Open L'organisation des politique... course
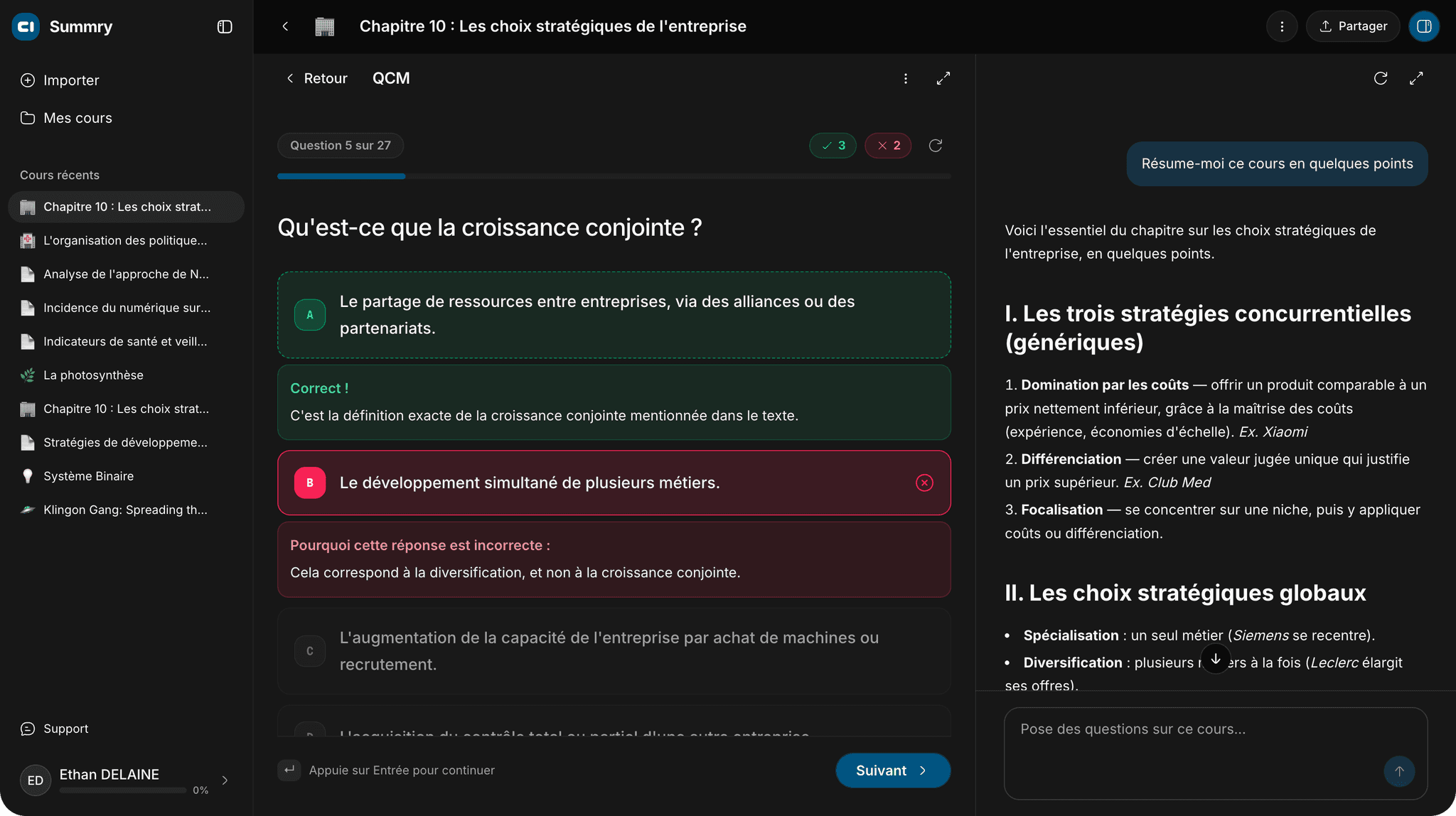This screenshot has width=1456, height=816. click(x=126, y=240)
